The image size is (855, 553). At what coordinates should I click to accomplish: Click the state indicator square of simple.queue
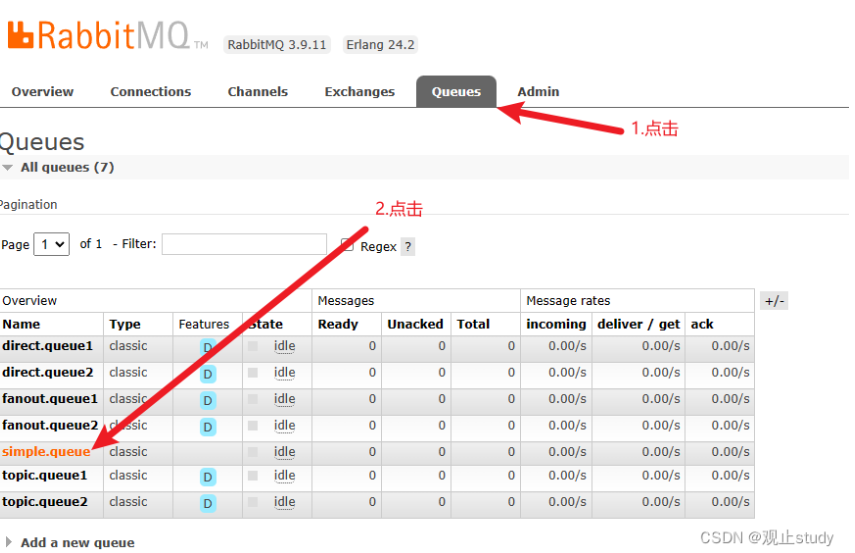click(253, 452)
